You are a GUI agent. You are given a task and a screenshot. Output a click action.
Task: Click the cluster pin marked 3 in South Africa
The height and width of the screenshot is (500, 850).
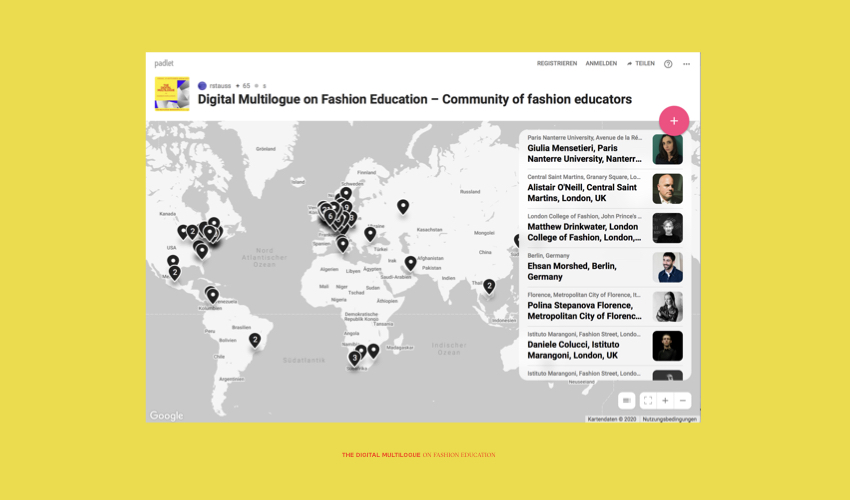[354, 357]
